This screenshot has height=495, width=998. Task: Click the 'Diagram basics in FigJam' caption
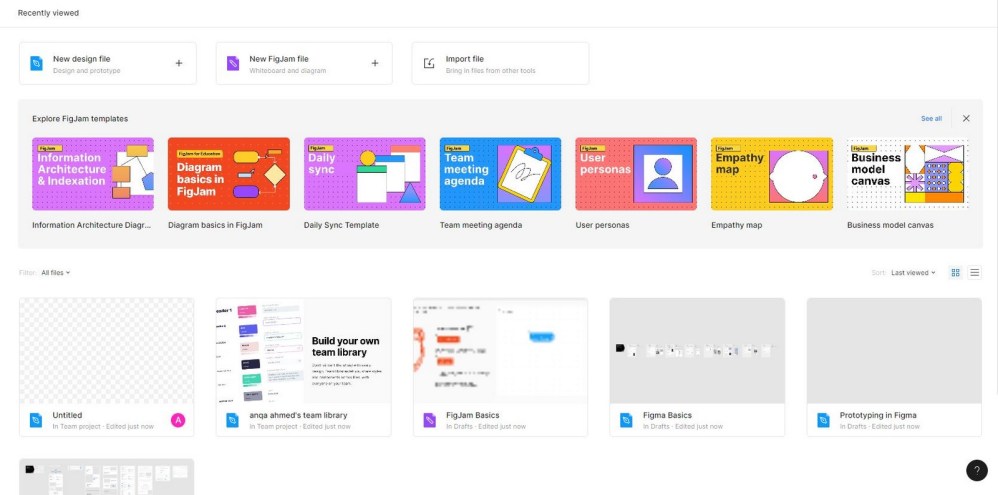tap(215, 225)
